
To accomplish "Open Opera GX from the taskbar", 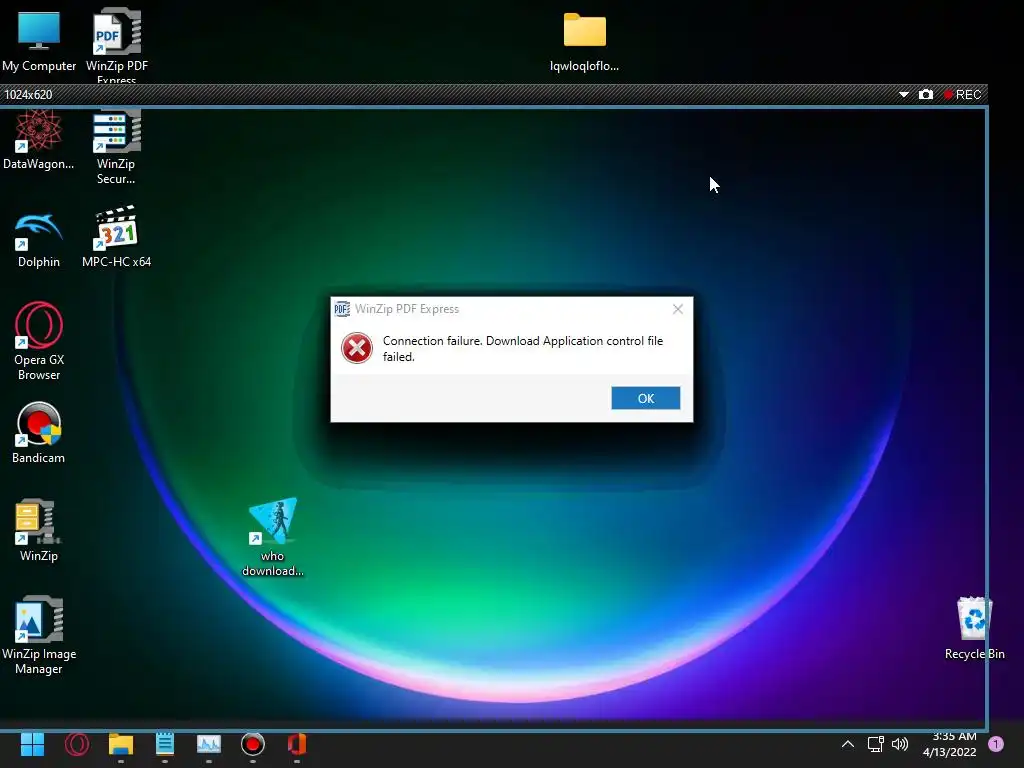I will pyautogui.click(x=76, y=744).
